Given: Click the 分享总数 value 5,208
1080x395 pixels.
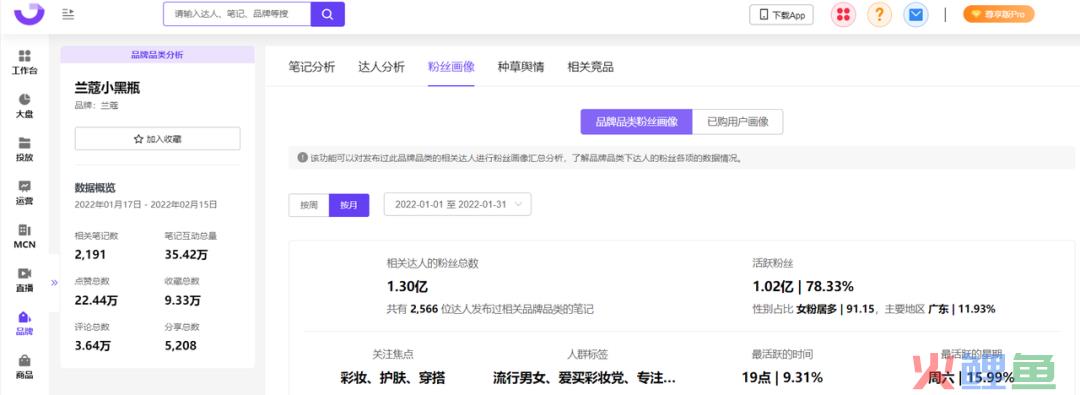Looking at the screenshot, I should (181, 346).
